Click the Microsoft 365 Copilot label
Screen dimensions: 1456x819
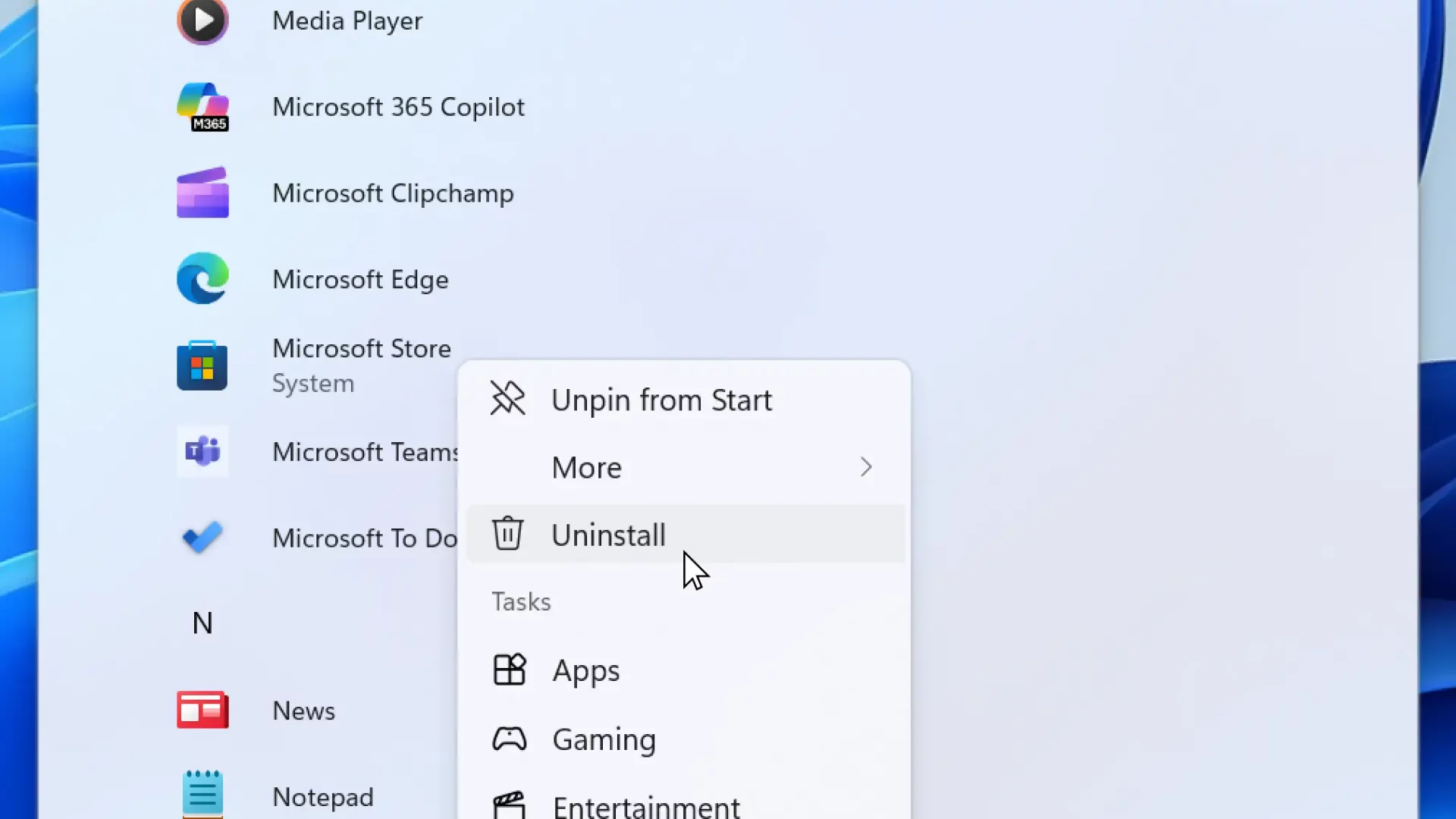click(398, 107)
